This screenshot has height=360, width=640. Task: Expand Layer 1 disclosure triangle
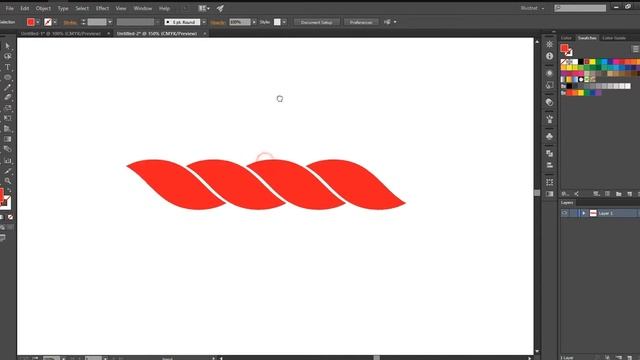click(x=584, y=213)
